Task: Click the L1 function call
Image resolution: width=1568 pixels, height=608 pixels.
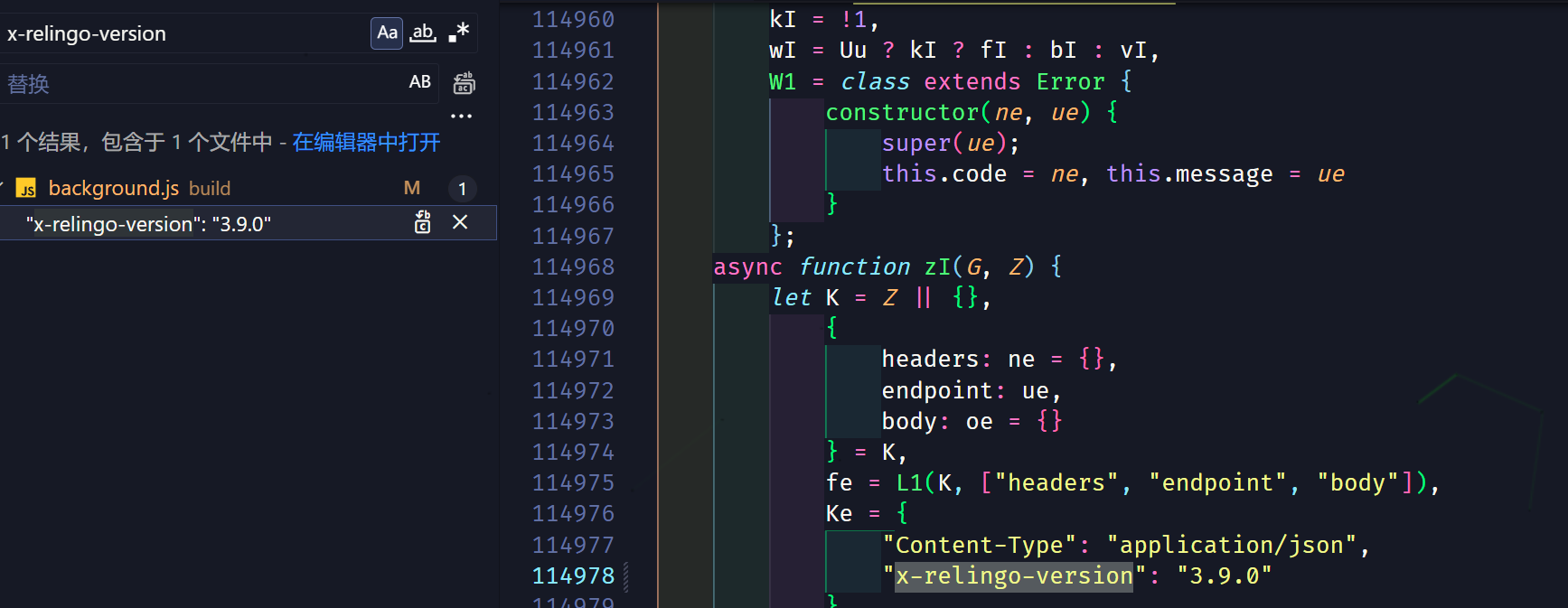Action: tap(909, 482)
